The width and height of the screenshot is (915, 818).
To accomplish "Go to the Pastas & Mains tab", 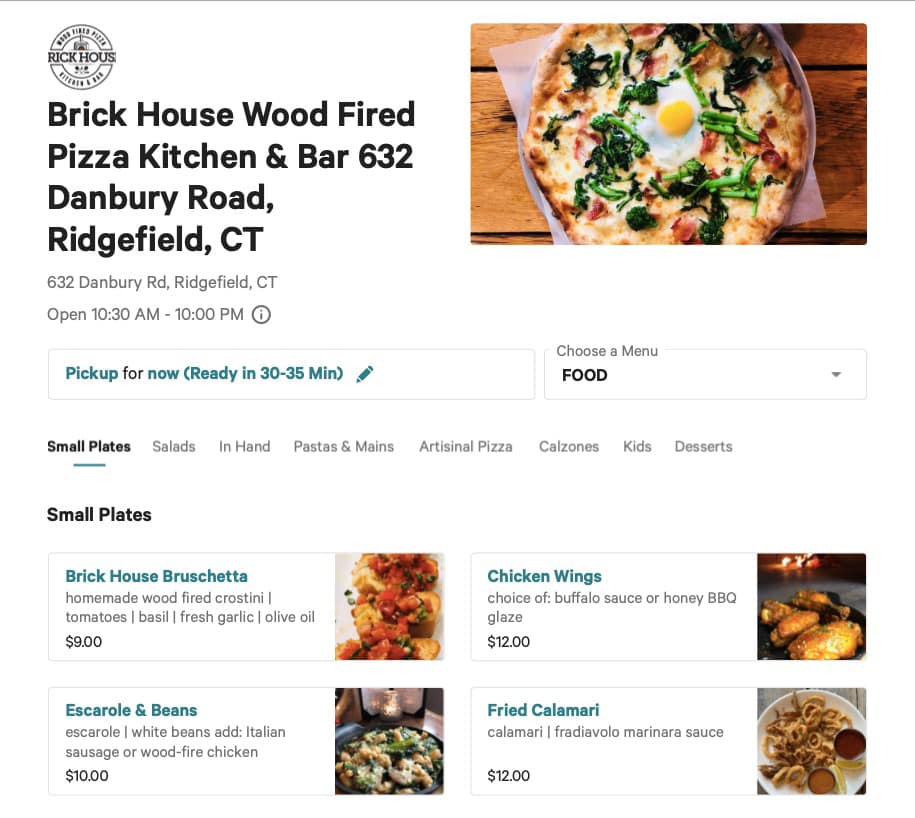I will pos(344,447).
